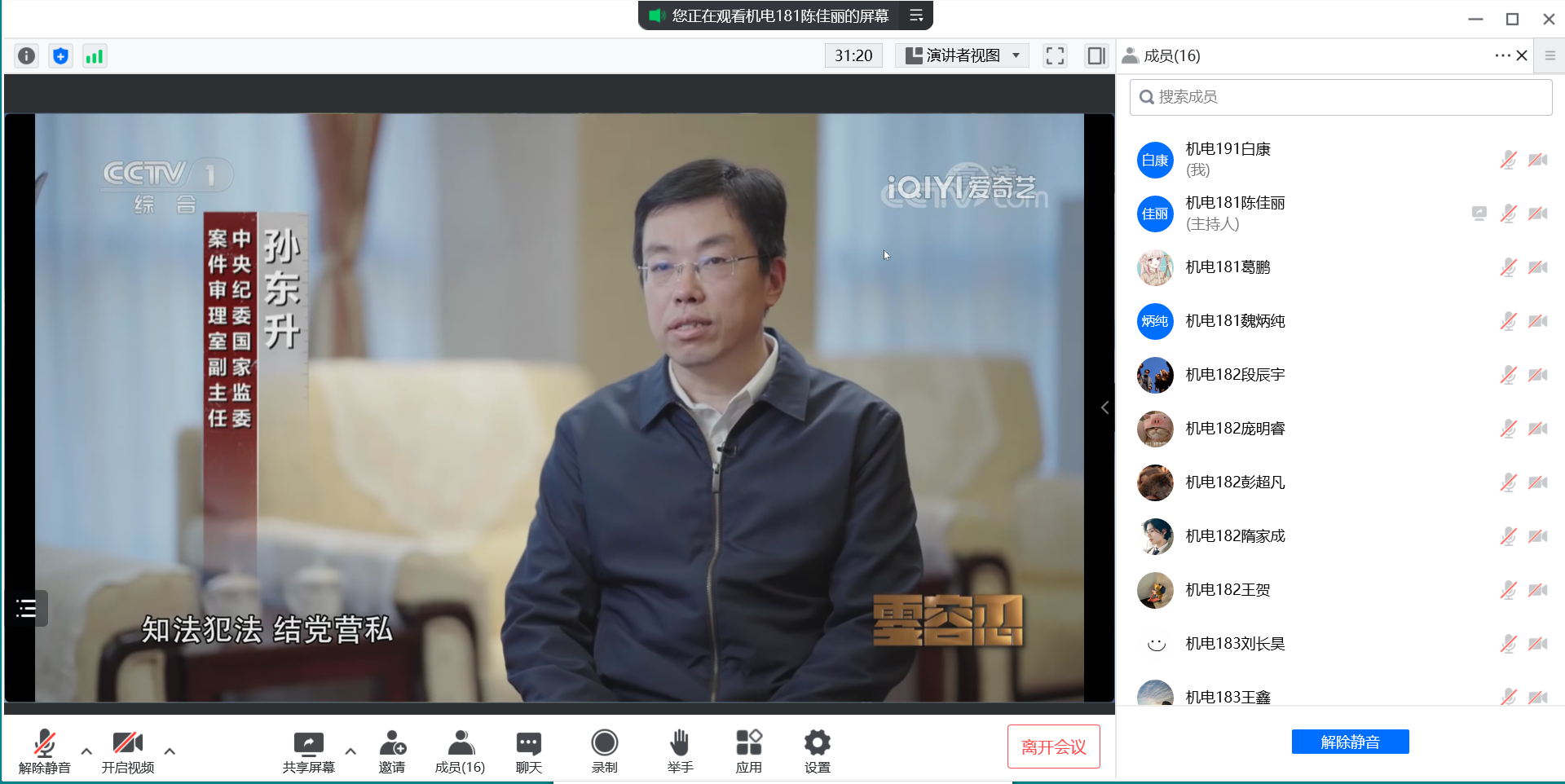Viewport: 1565px width, 784px height.
Task: Open the Chat panel
Action: click(529, 751)
